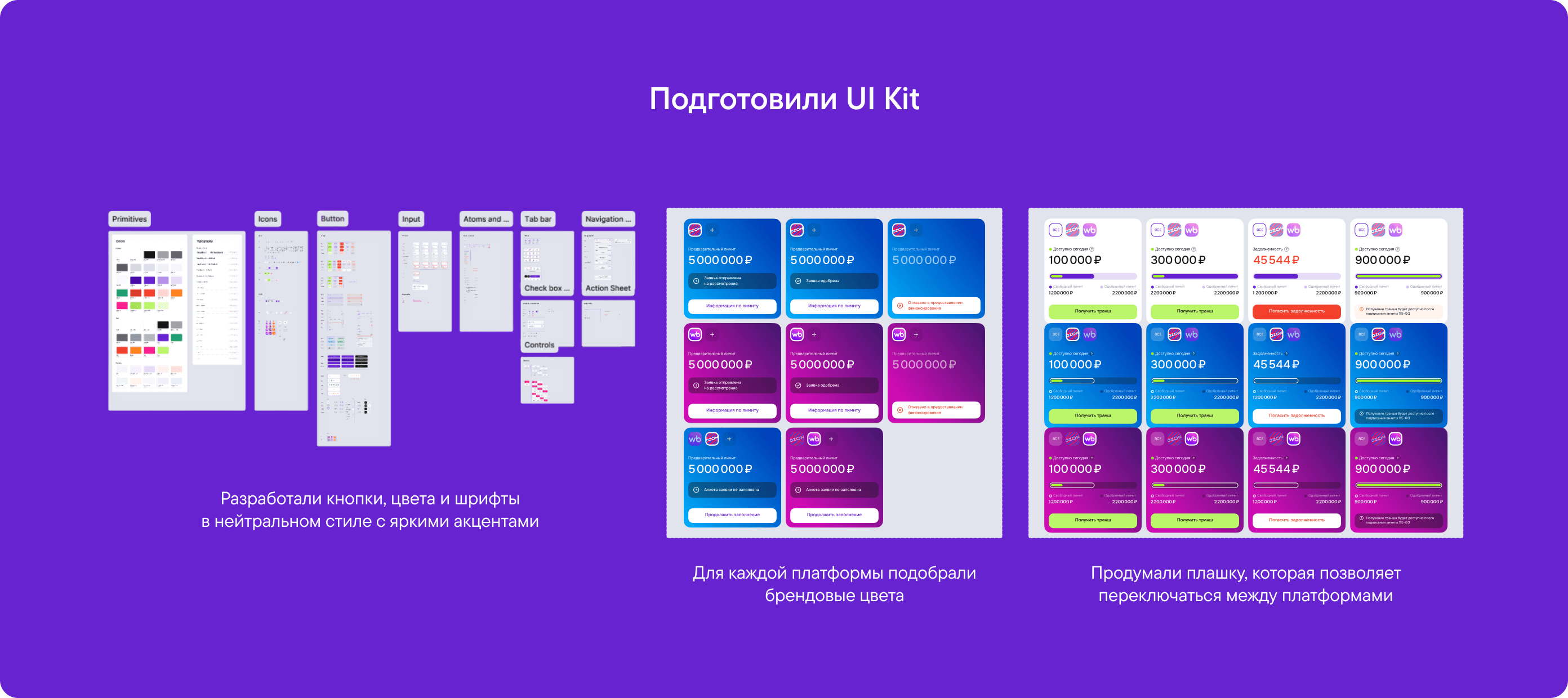Toggle ВСЕ chip on purple 300 000 ₽ card
The height and width of the screenshot is (698, 1568).
(1158, 439)
